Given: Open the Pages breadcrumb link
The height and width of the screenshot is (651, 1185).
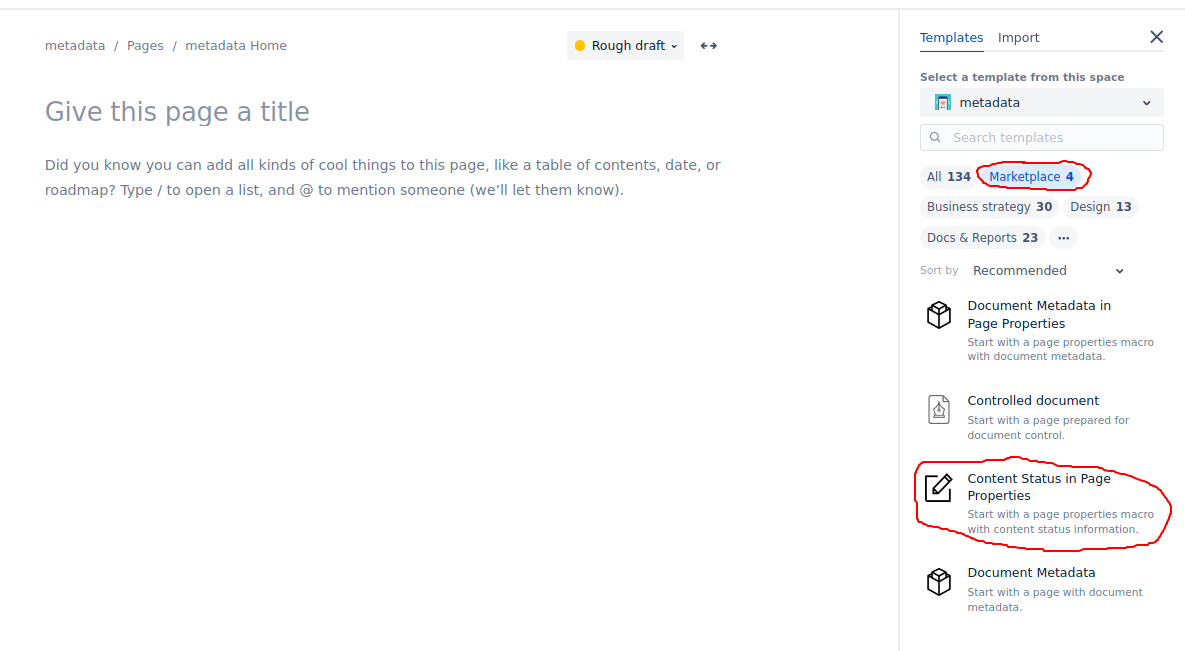Looking at the screenshot, I should 145,45.
